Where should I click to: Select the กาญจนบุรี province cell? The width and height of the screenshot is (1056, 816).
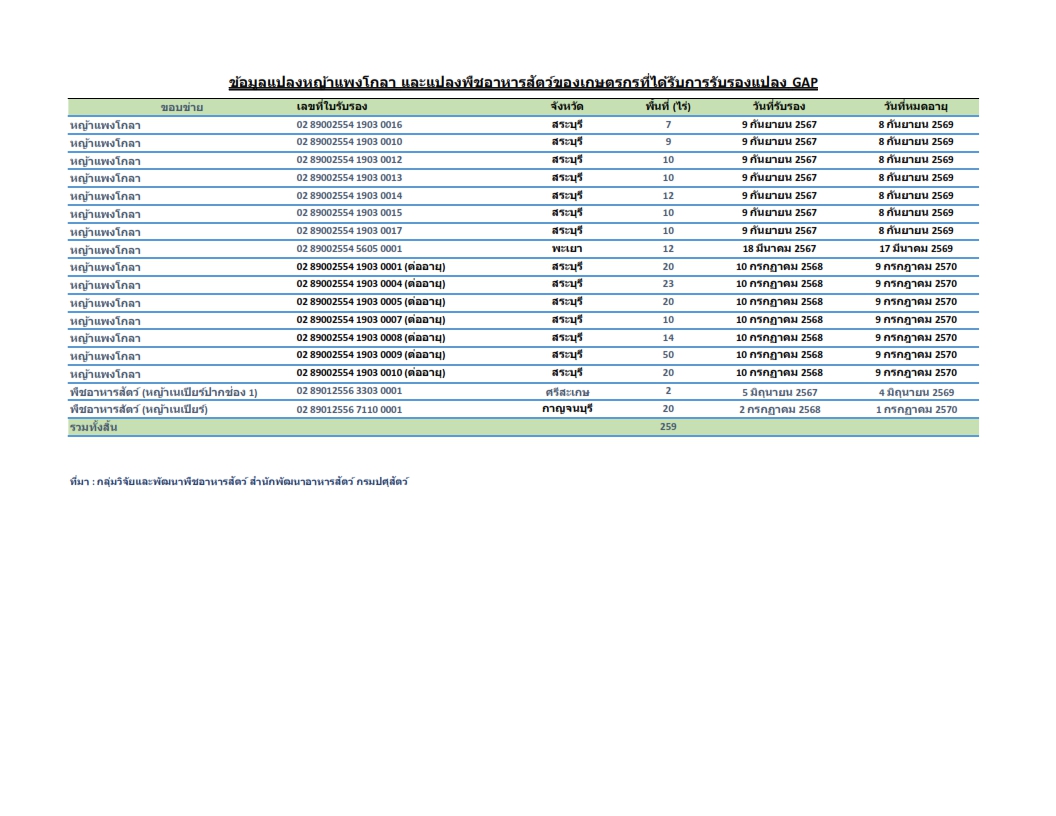pyautogui.click(x=567, y=409)
